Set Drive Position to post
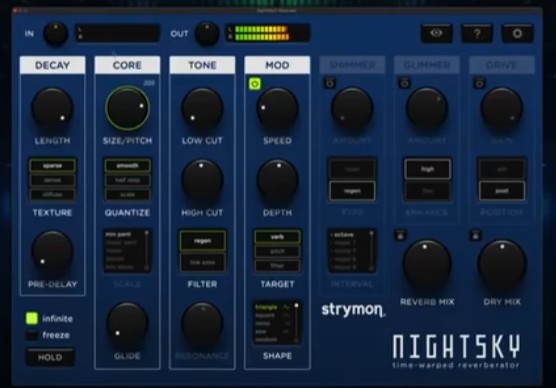Viewport: 556px width, 388px height. 502,191
